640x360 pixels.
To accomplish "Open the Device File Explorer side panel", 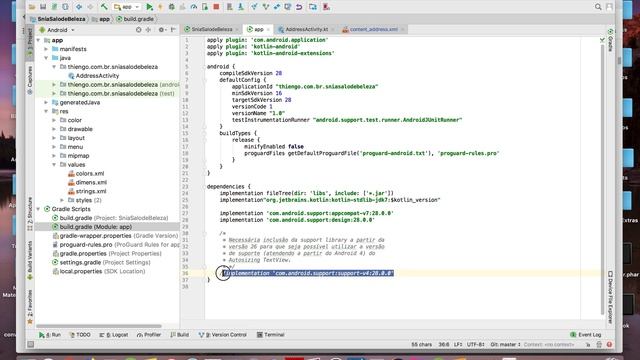I will click(x=611, y=297).
